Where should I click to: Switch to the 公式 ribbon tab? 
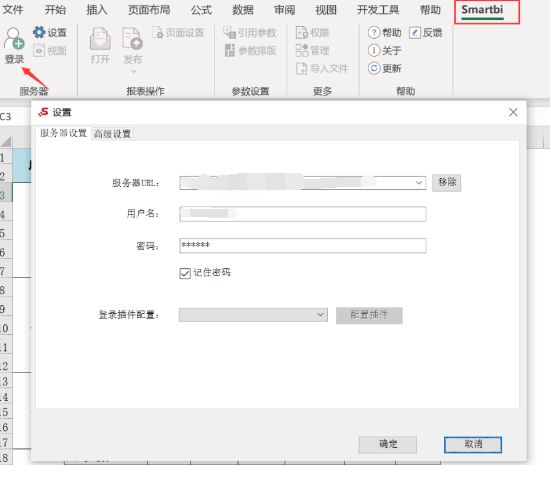[201, 10]
